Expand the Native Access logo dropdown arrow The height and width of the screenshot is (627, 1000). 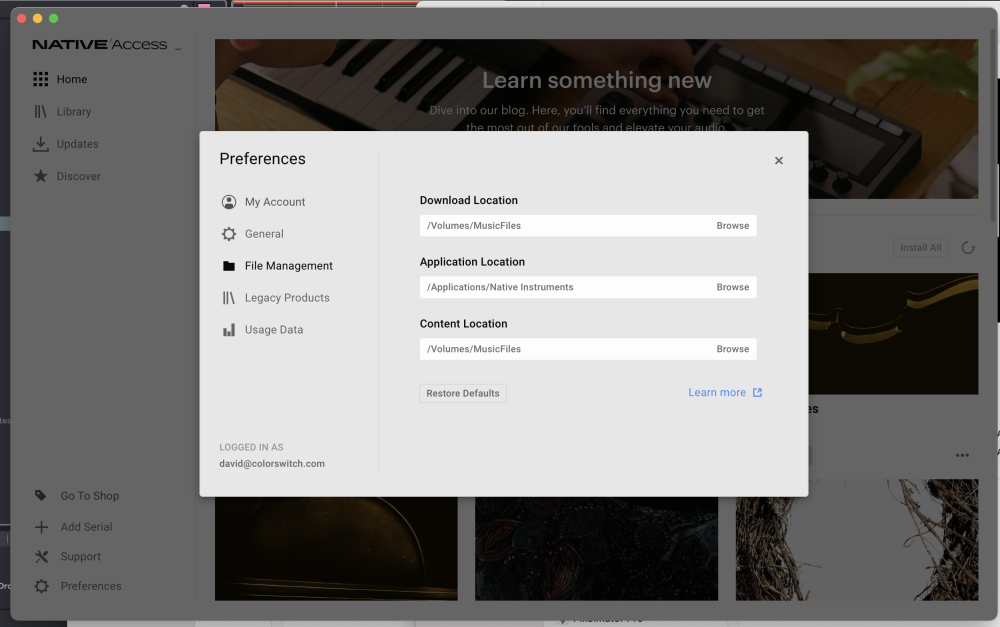(178, 48)
